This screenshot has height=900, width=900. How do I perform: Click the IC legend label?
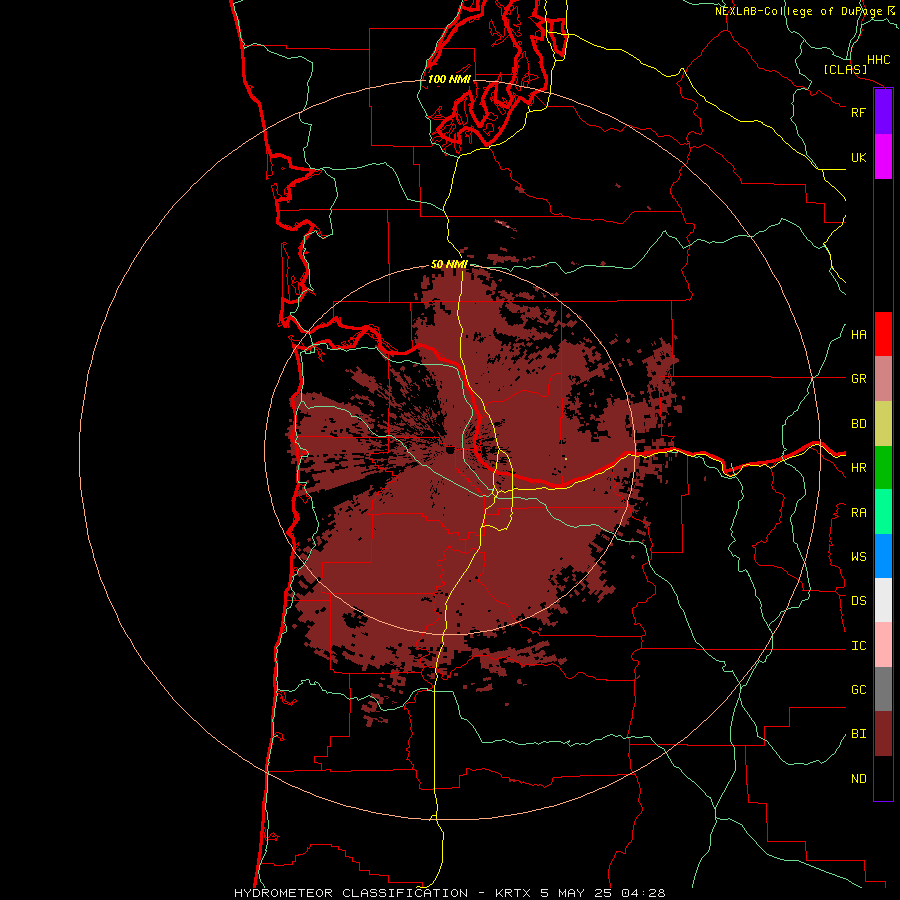[x=859, y=646]
